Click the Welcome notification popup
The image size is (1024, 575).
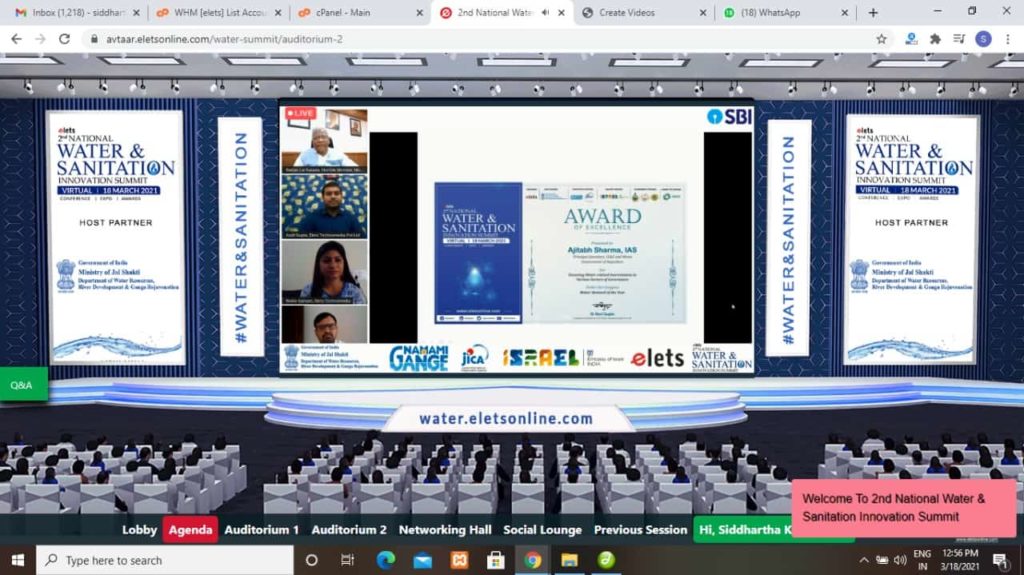click(903, 508)
